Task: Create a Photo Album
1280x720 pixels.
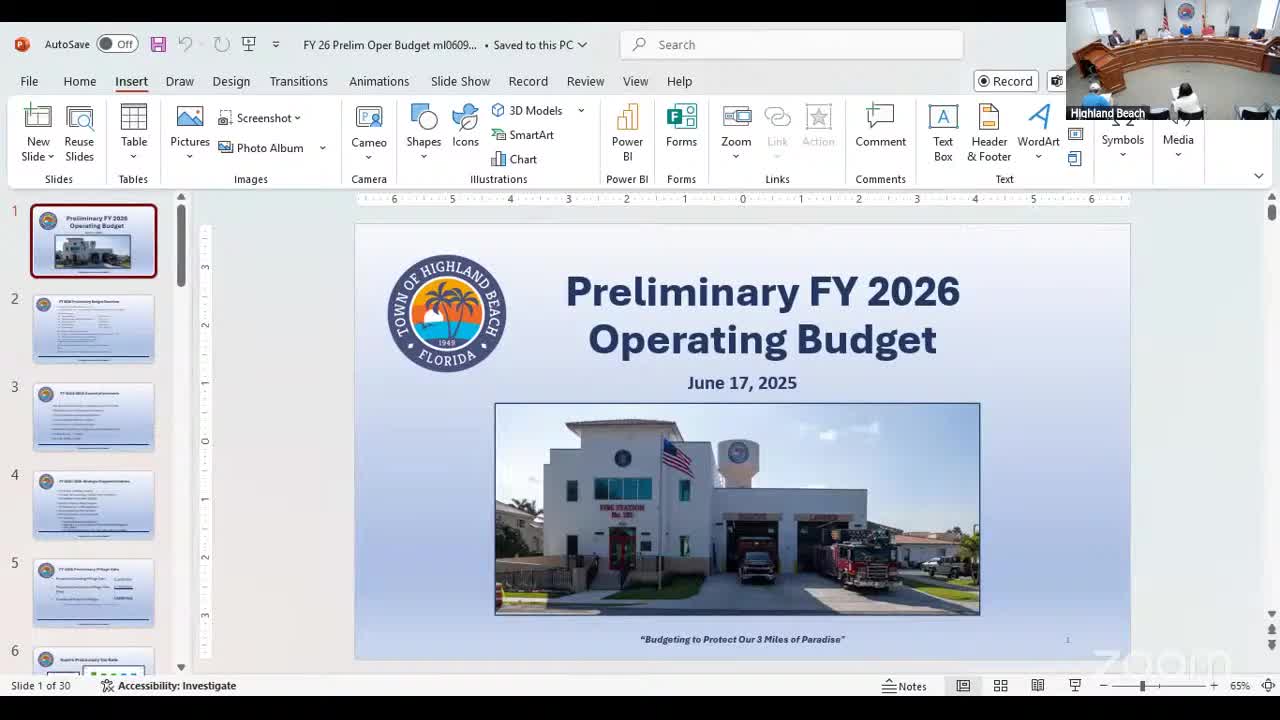Action: tap(260, 148)
